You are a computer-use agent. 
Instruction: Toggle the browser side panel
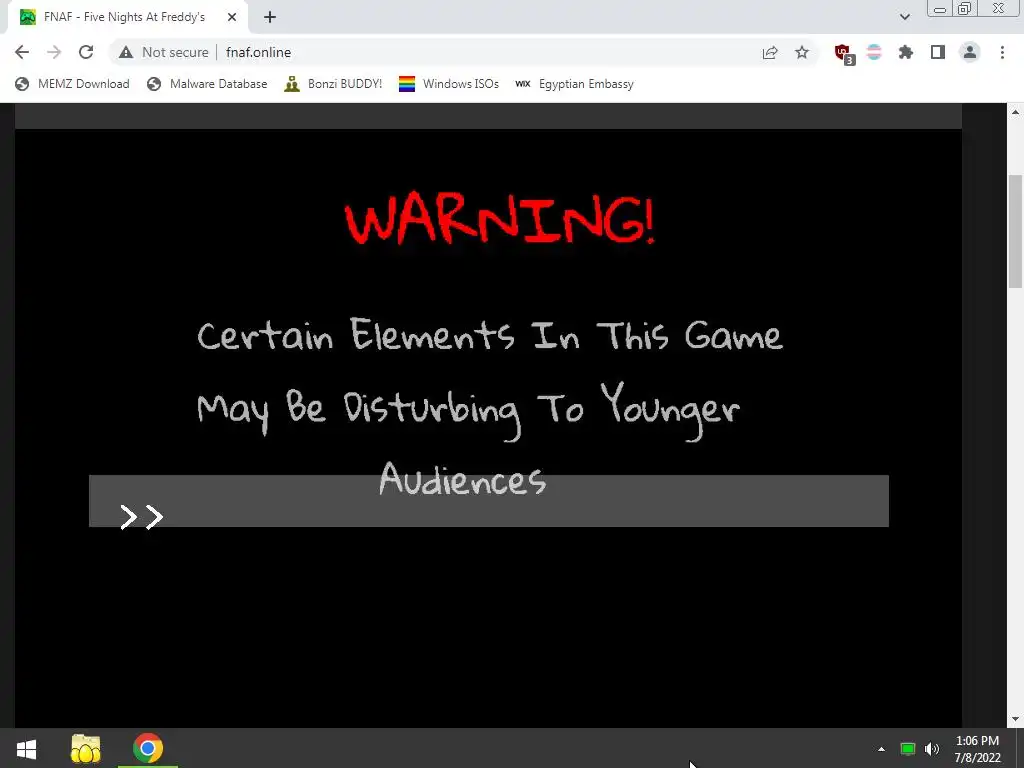938,52
